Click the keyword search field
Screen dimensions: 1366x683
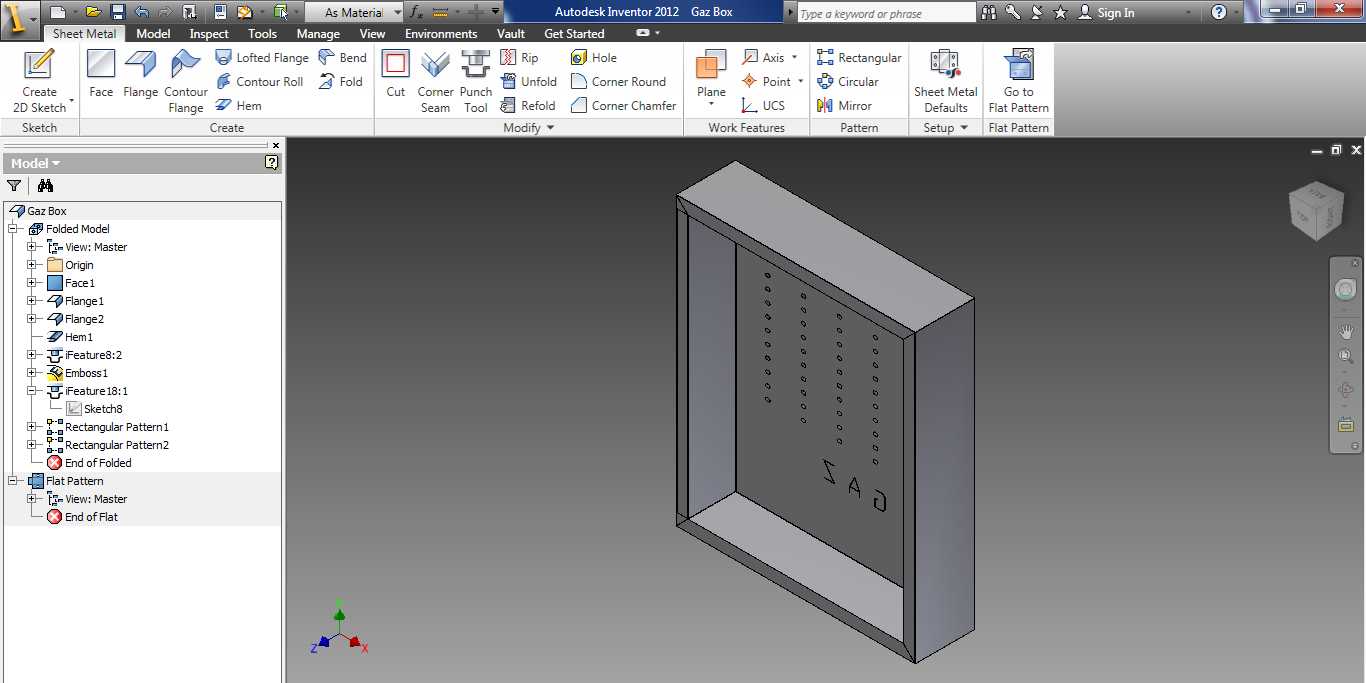click(x=886, y=13)
